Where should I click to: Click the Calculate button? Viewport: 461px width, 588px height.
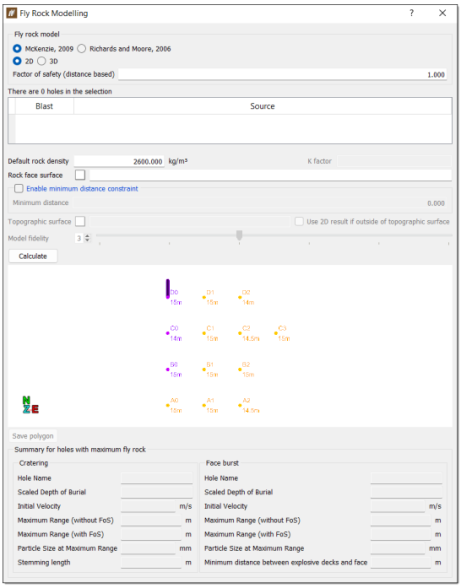[x=33, y=256]
